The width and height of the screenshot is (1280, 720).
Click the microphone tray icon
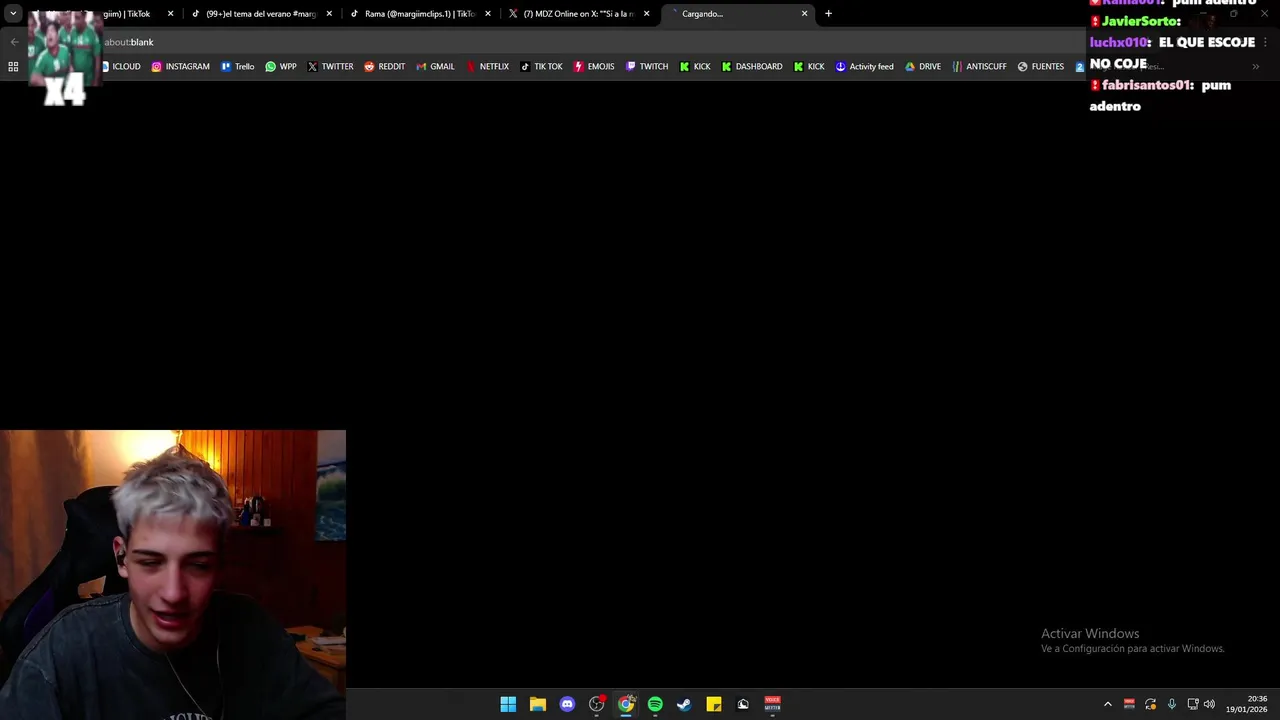click(1172, 704)
